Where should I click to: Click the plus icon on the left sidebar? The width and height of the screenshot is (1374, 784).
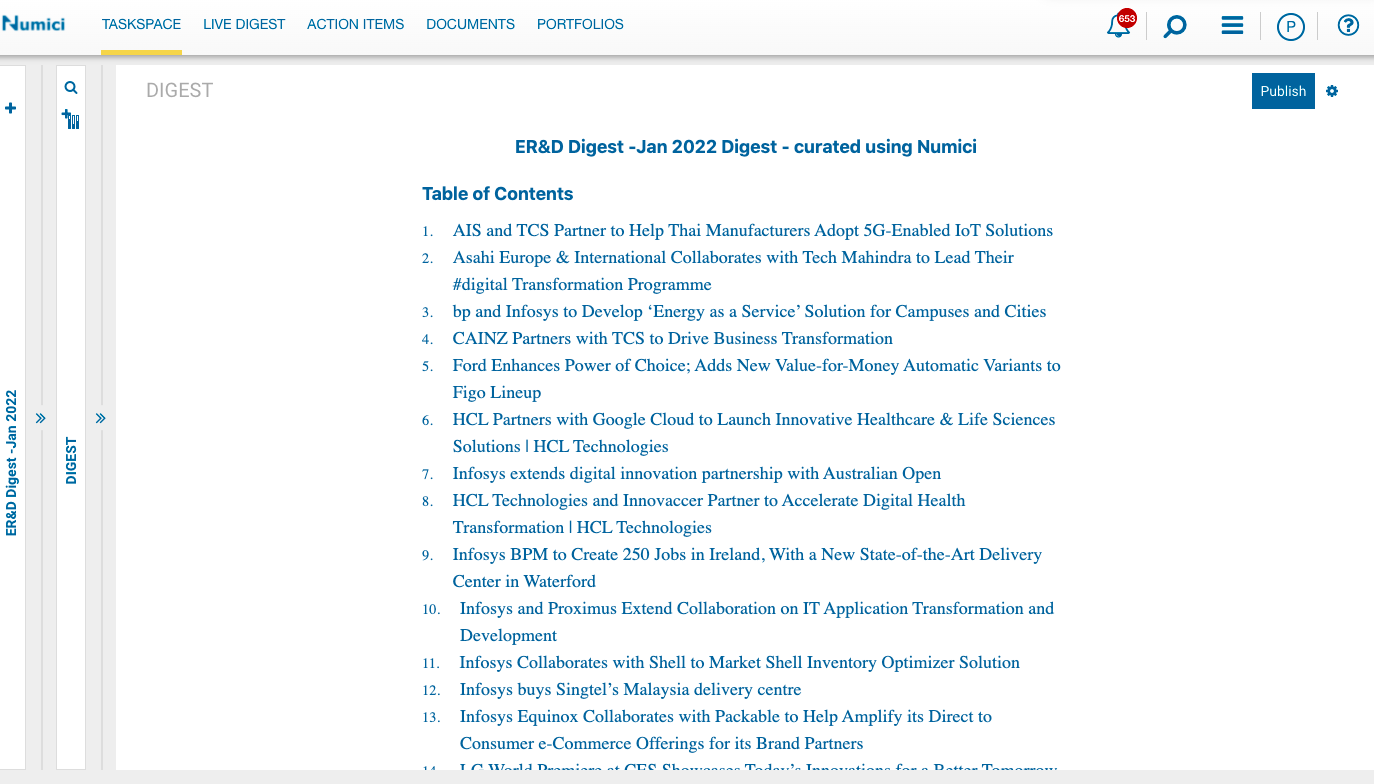point(11,108)
